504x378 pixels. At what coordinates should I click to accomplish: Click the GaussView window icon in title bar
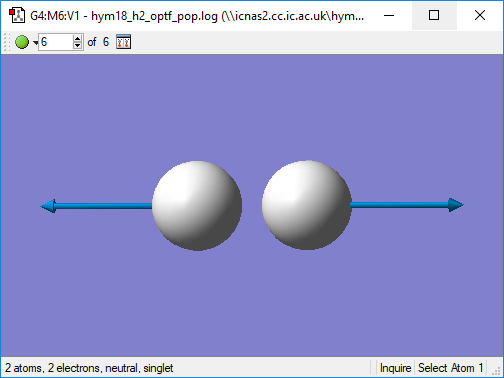click(x=17, y=15)
